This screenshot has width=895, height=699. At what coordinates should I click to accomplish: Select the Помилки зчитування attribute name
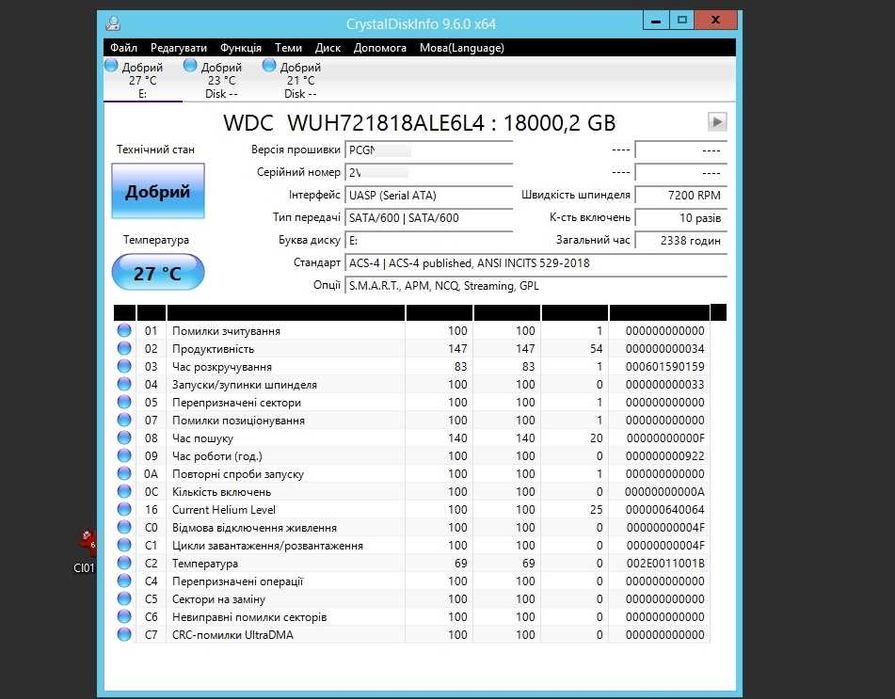226,331
